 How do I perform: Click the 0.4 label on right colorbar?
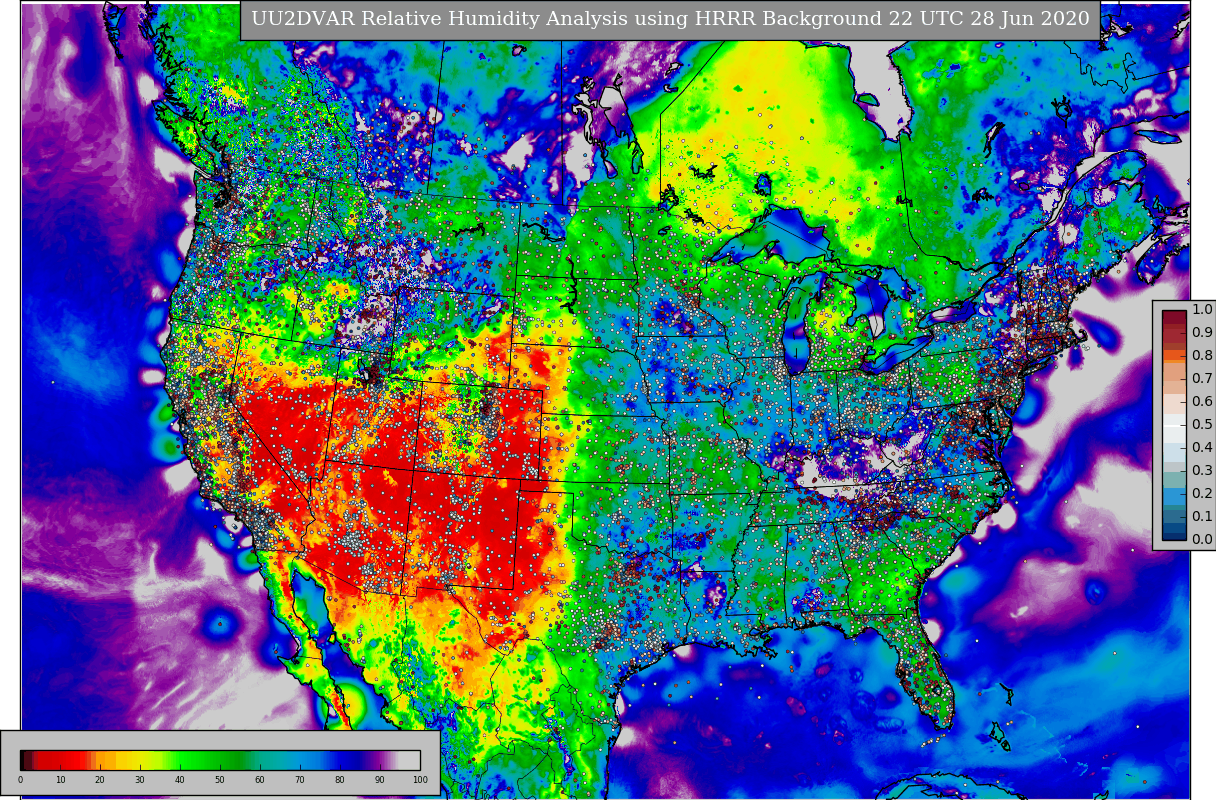click(1202, 447)
